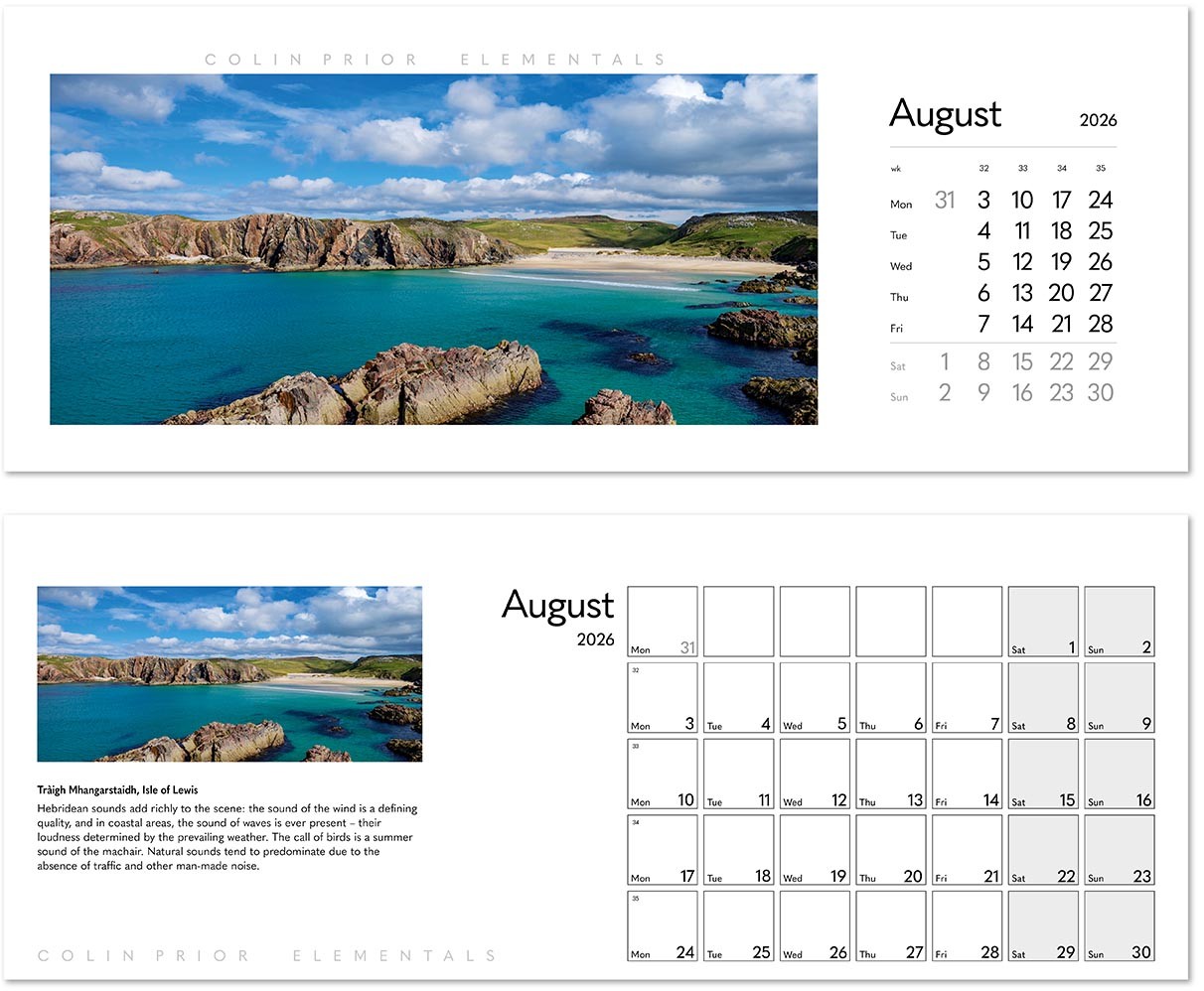Select Saturday August 1
Image resolution: width=1204 pixels, height=991 pixels.
coord(944,361)
